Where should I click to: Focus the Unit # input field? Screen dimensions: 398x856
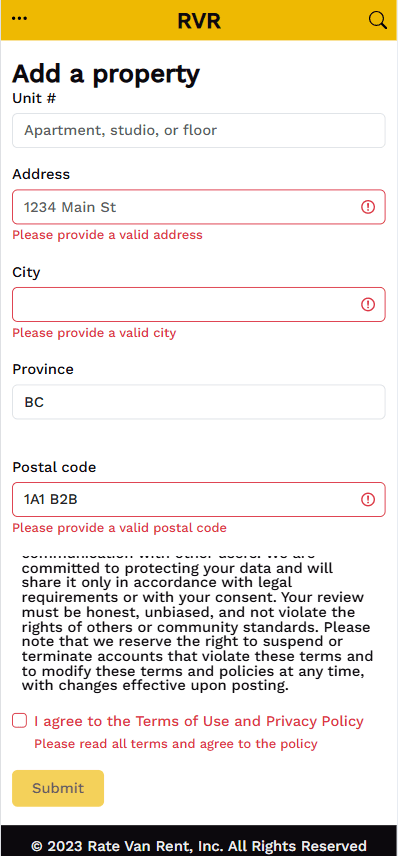pos(199,130)
